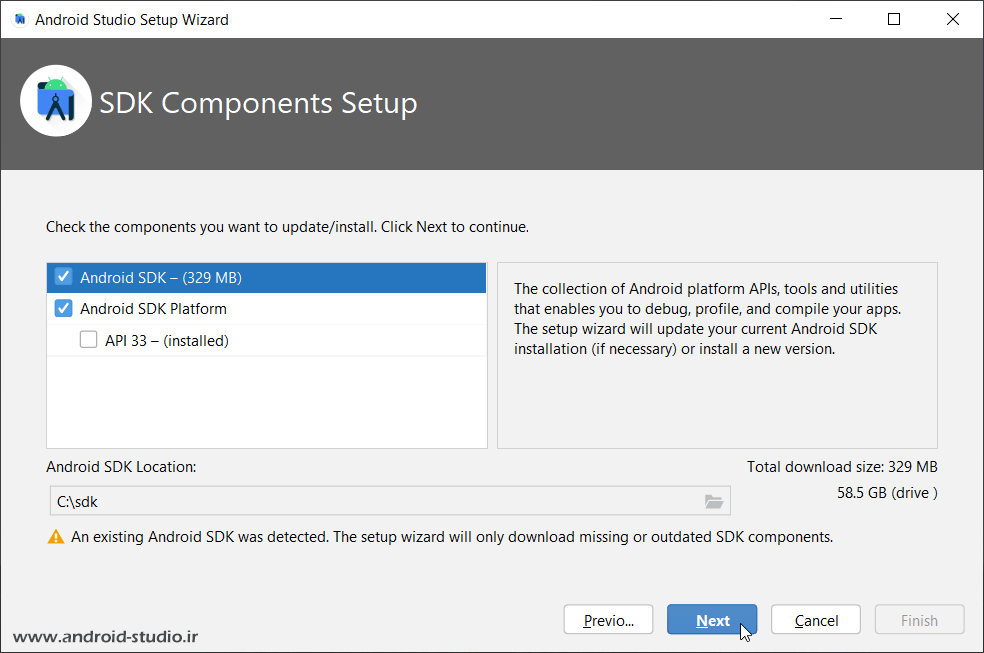
Task: Uncheck the Android SDK checkbox
Action: point(64,277)
